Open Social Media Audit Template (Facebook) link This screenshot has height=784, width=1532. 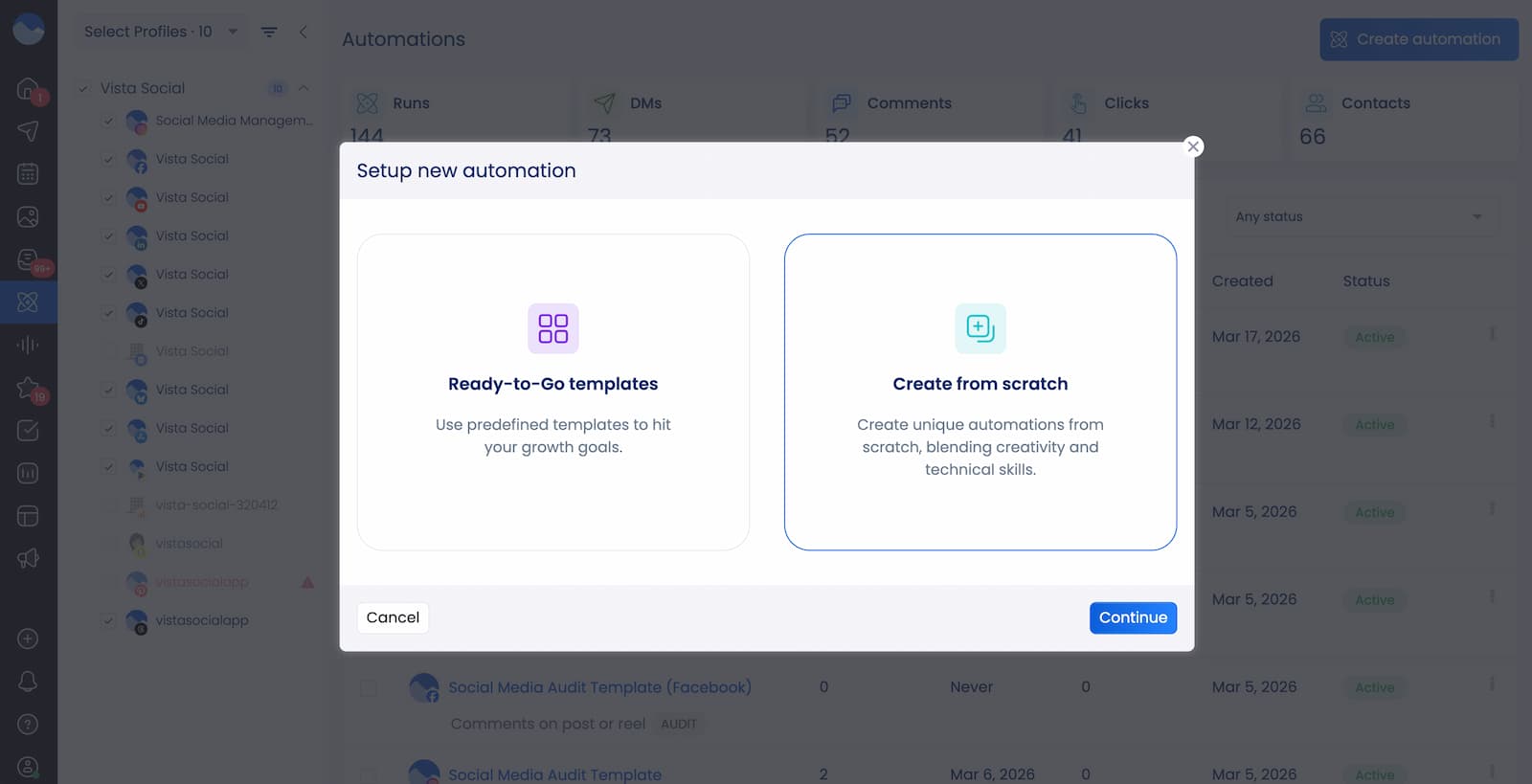coord(599,687)
